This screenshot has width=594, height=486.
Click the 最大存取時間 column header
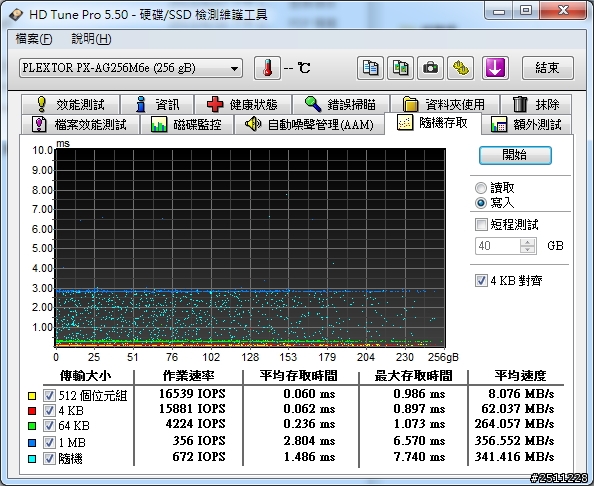[x=413, y=376]
